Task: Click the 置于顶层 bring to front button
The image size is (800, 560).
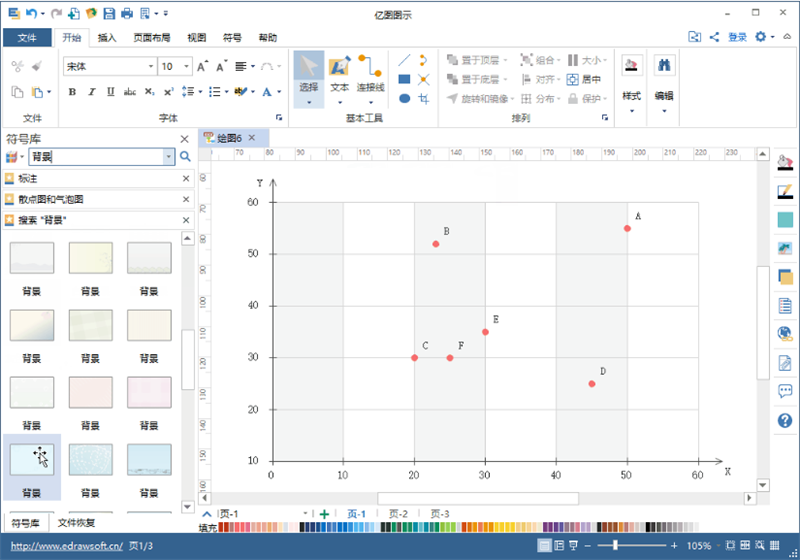Action: (x=477, y=60)
